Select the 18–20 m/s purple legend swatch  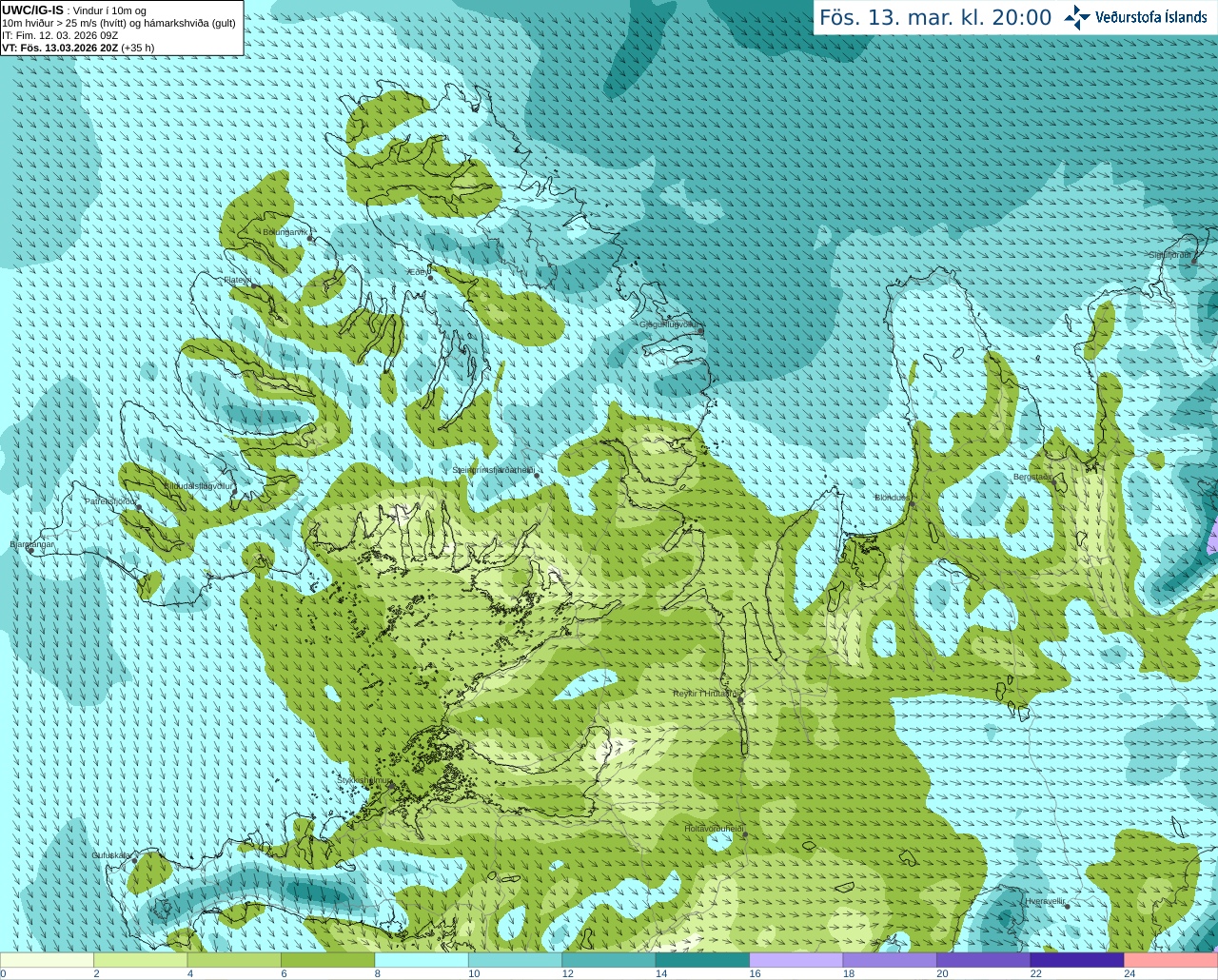[891, 960]
